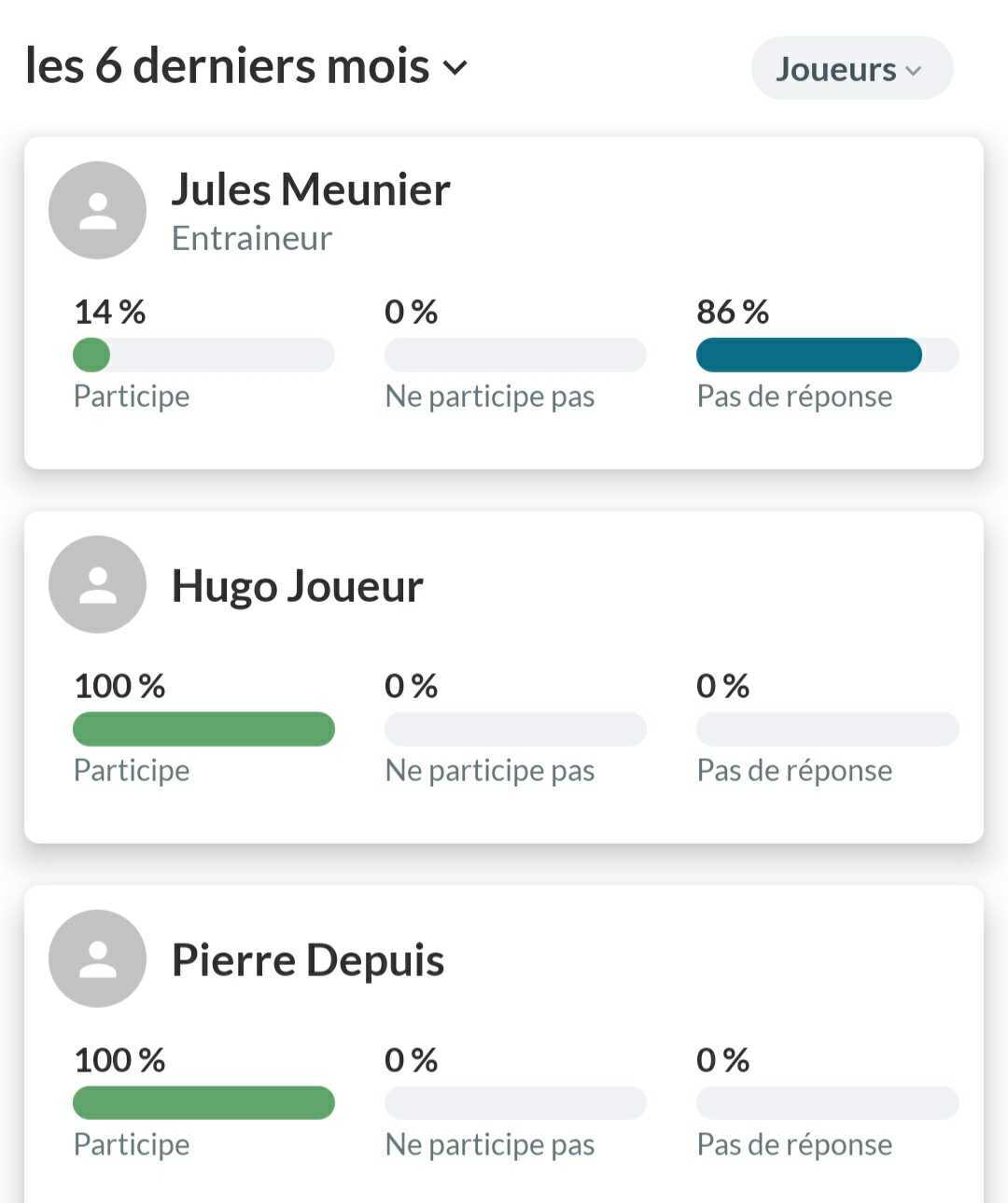This screenshot has height=1203, width=1008.
Task: Open Pierre Depuis's name link
Action: point(308,960)
